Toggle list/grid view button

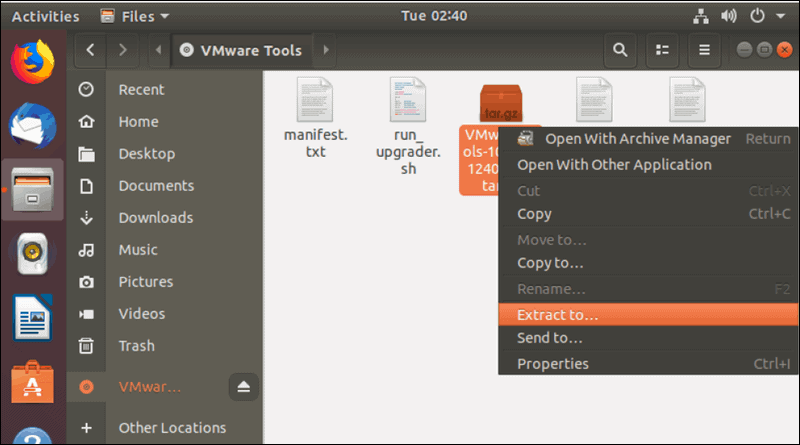point(662,50)
